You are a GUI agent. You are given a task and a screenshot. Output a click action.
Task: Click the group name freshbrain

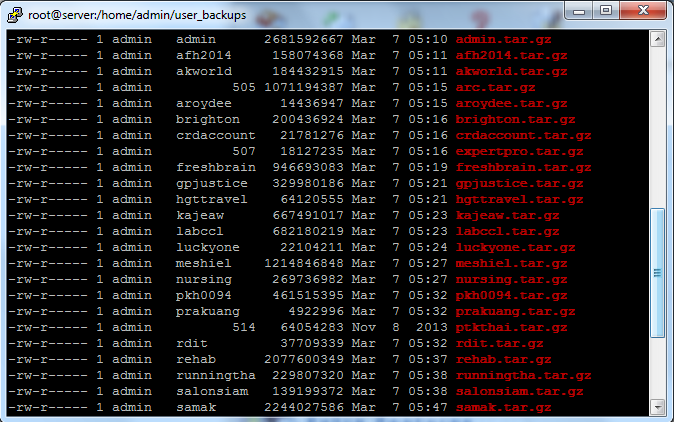pos(216,168)
